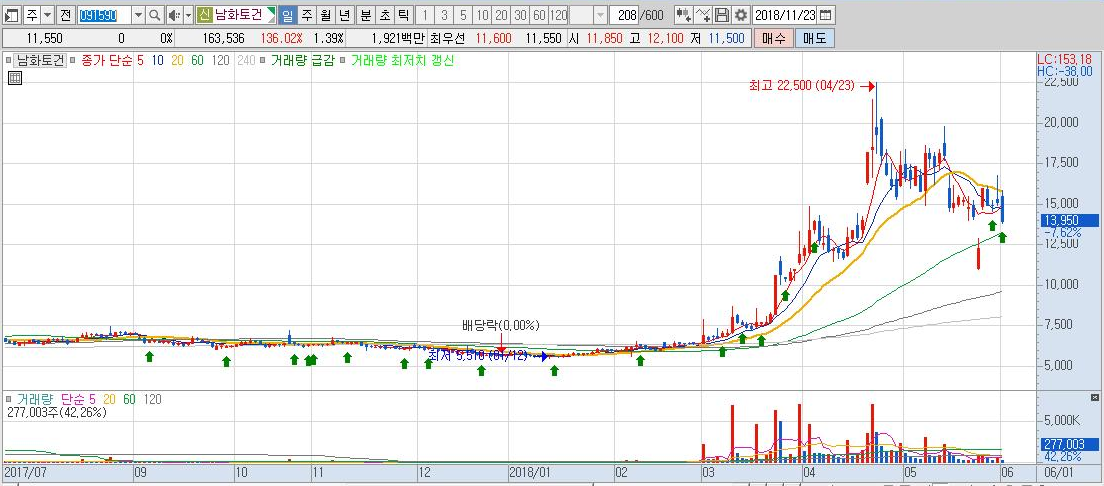Select the 10 interval button
1104x486 pixels.
482,15
